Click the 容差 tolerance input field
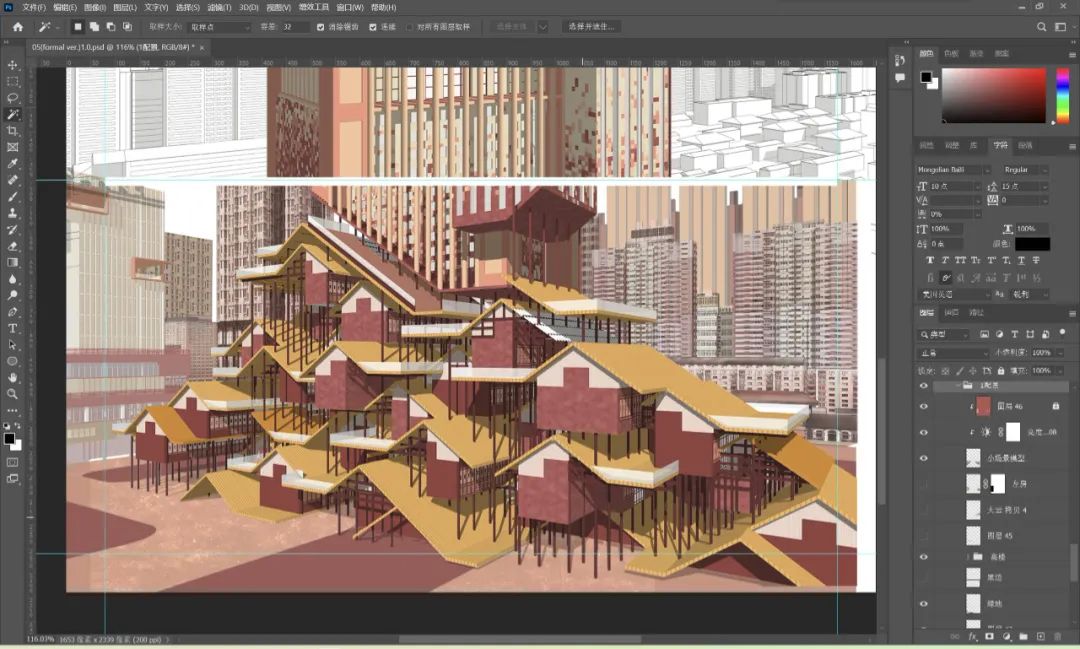Screen dimensions: 1080x649 pyautogui.click(x=294, y=27)
